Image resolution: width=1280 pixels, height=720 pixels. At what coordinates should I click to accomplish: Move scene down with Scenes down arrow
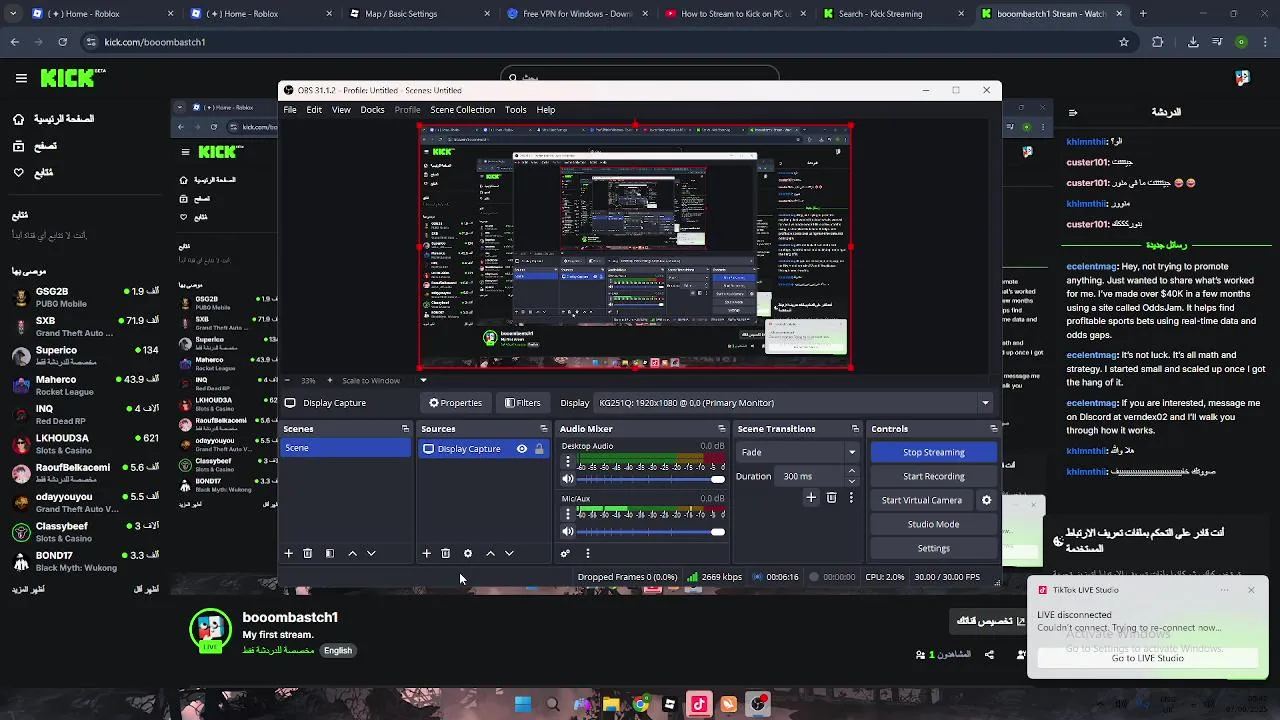(371, 553)
